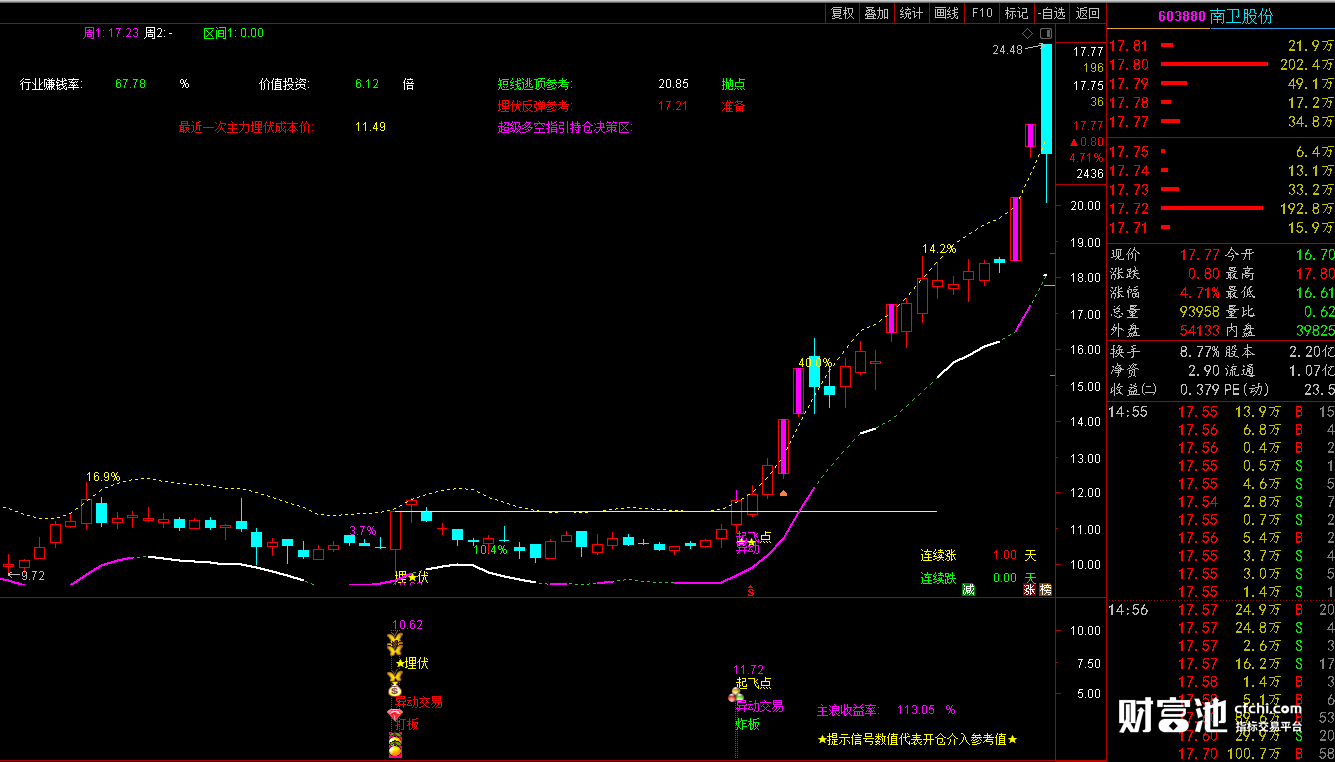Screen dimensions: 1335x762
Task: Click the red 涨 badge
Action: tap(1029, 590)
